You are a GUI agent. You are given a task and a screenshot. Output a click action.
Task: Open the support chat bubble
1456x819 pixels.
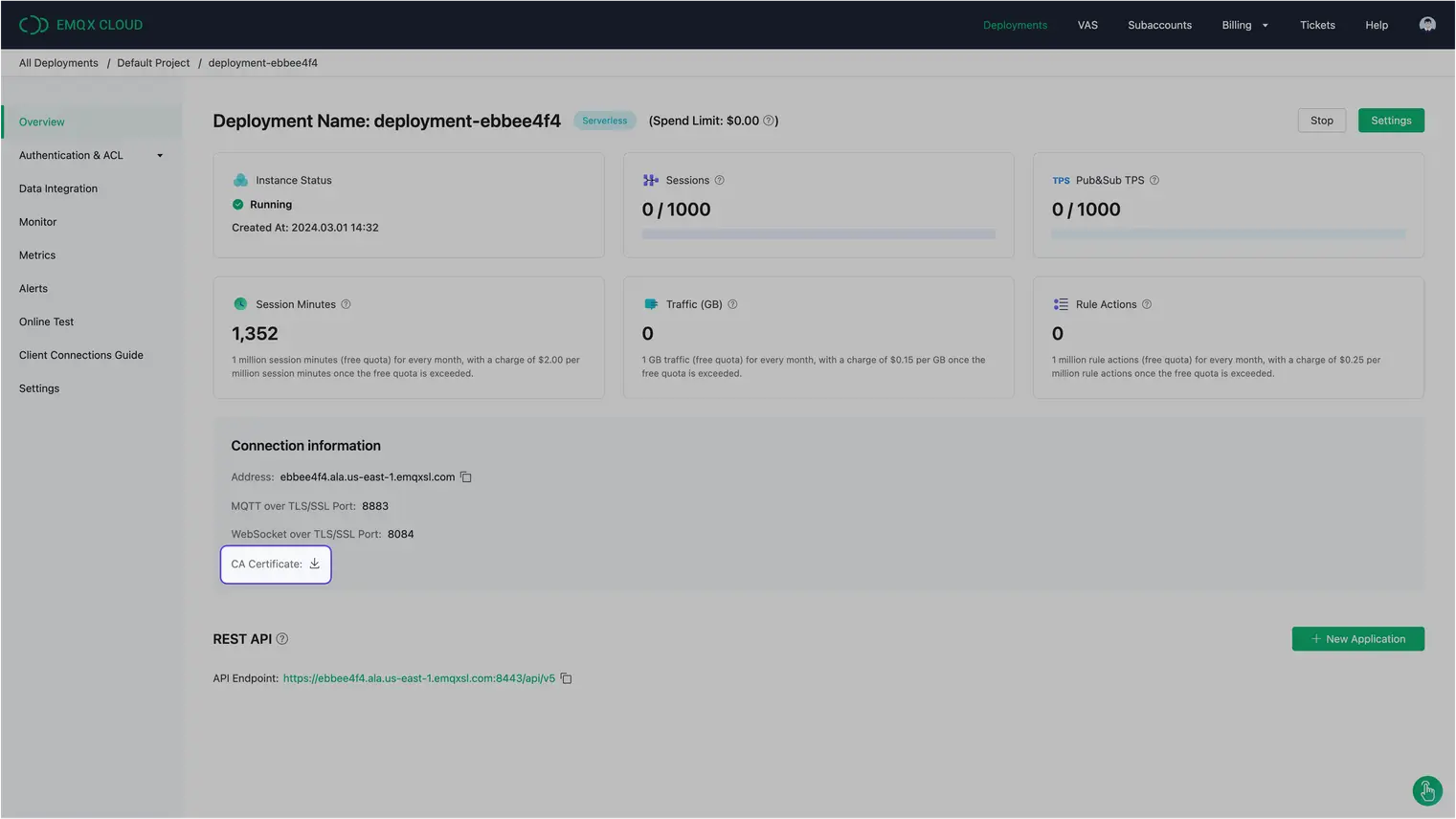(x=1426, y=790)
